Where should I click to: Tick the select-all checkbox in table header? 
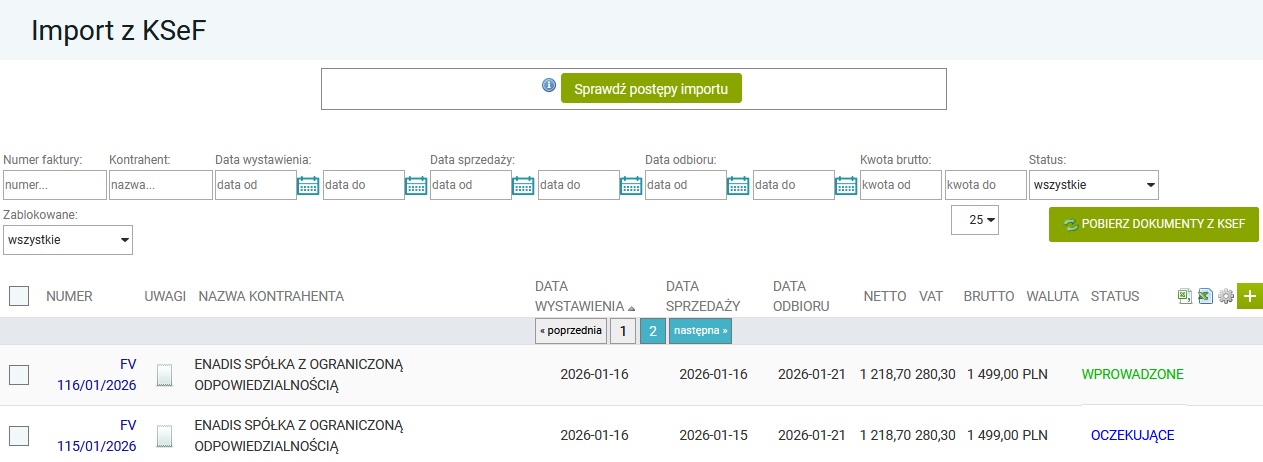(x=19, y=296)
